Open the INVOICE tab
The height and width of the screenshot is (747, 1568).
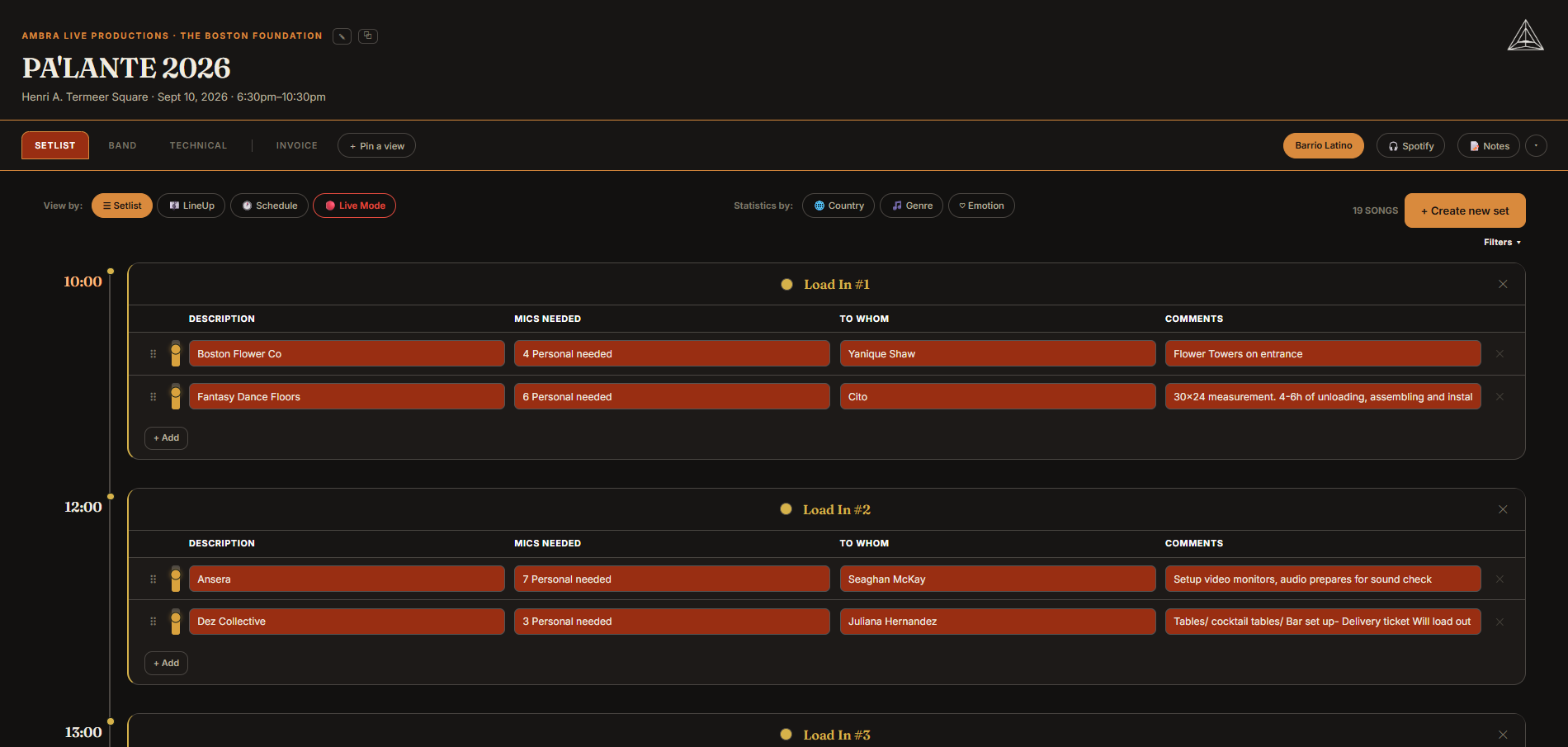point(296,145)
